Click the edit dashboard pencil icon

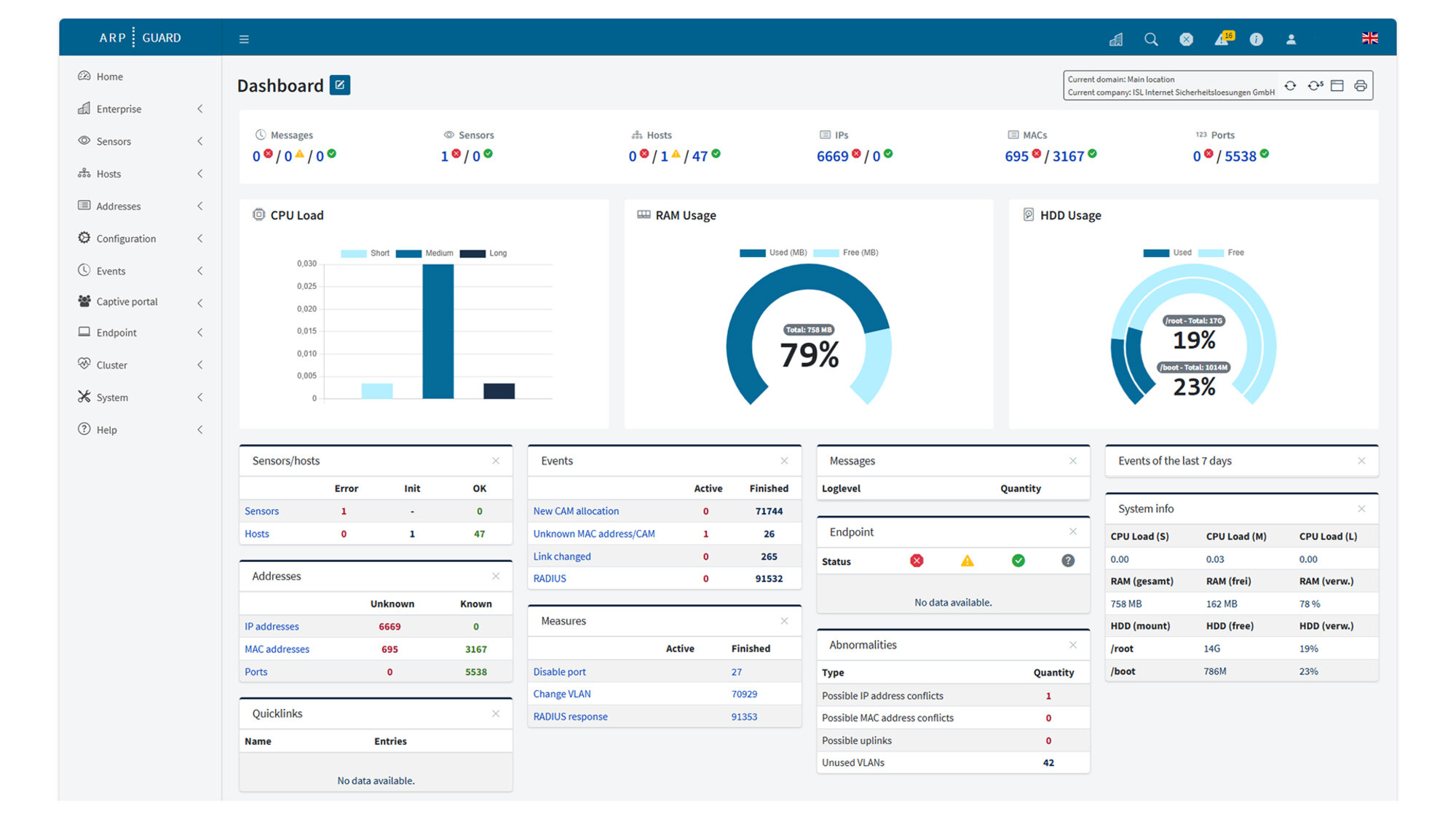click(339, 85)
